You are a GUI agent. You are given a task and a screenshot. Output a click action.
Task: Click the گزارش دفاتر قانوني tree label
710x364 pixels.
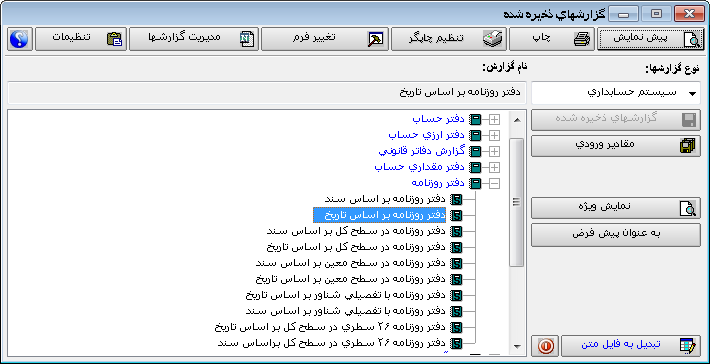click(x=422, y=151)
